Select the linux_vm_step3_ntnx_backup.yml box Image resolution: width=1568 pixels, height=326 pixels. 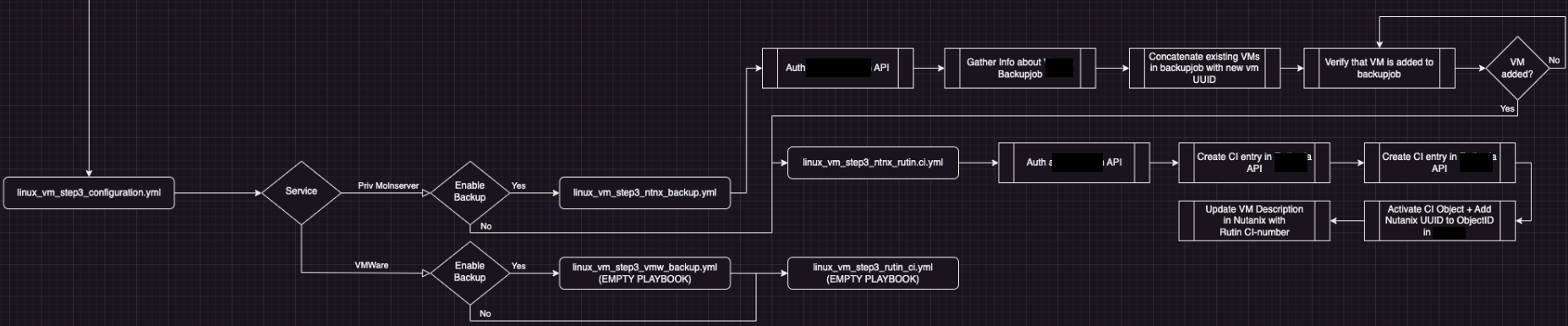pyautogui.click(x=644, y=193)
